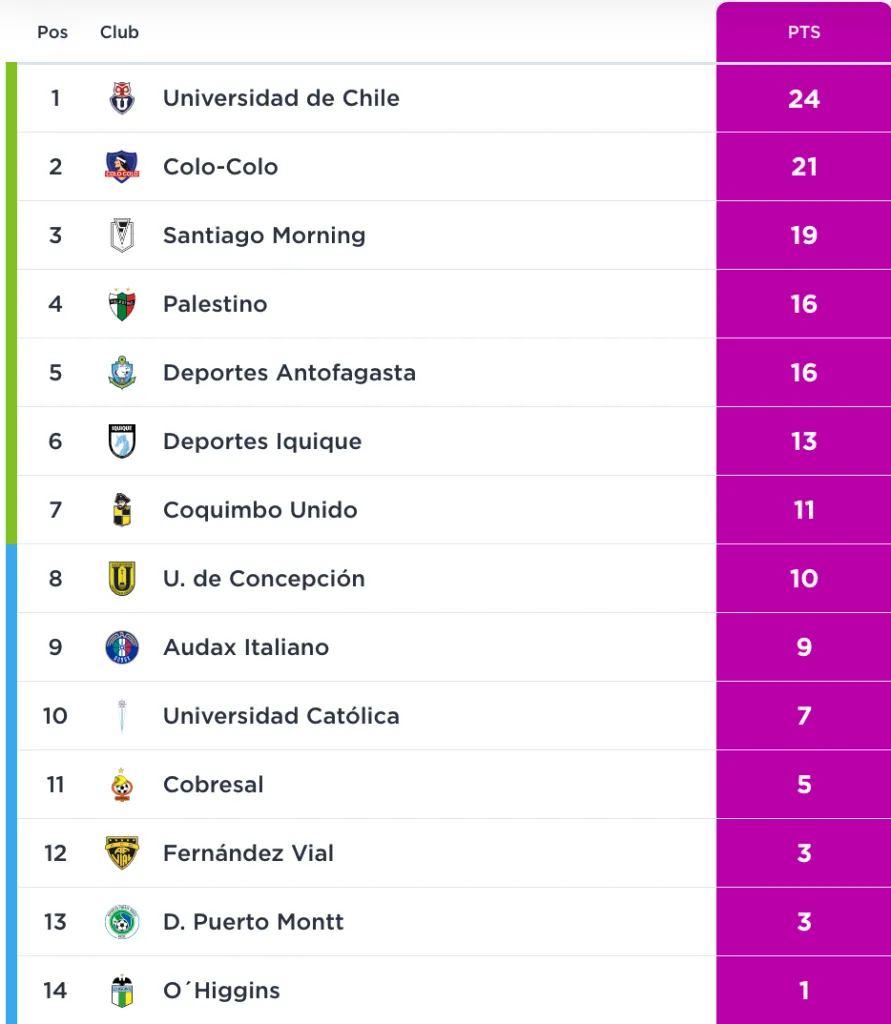
Task: Click the Colo-Colo club logo
Action: [x=122, y=167]
